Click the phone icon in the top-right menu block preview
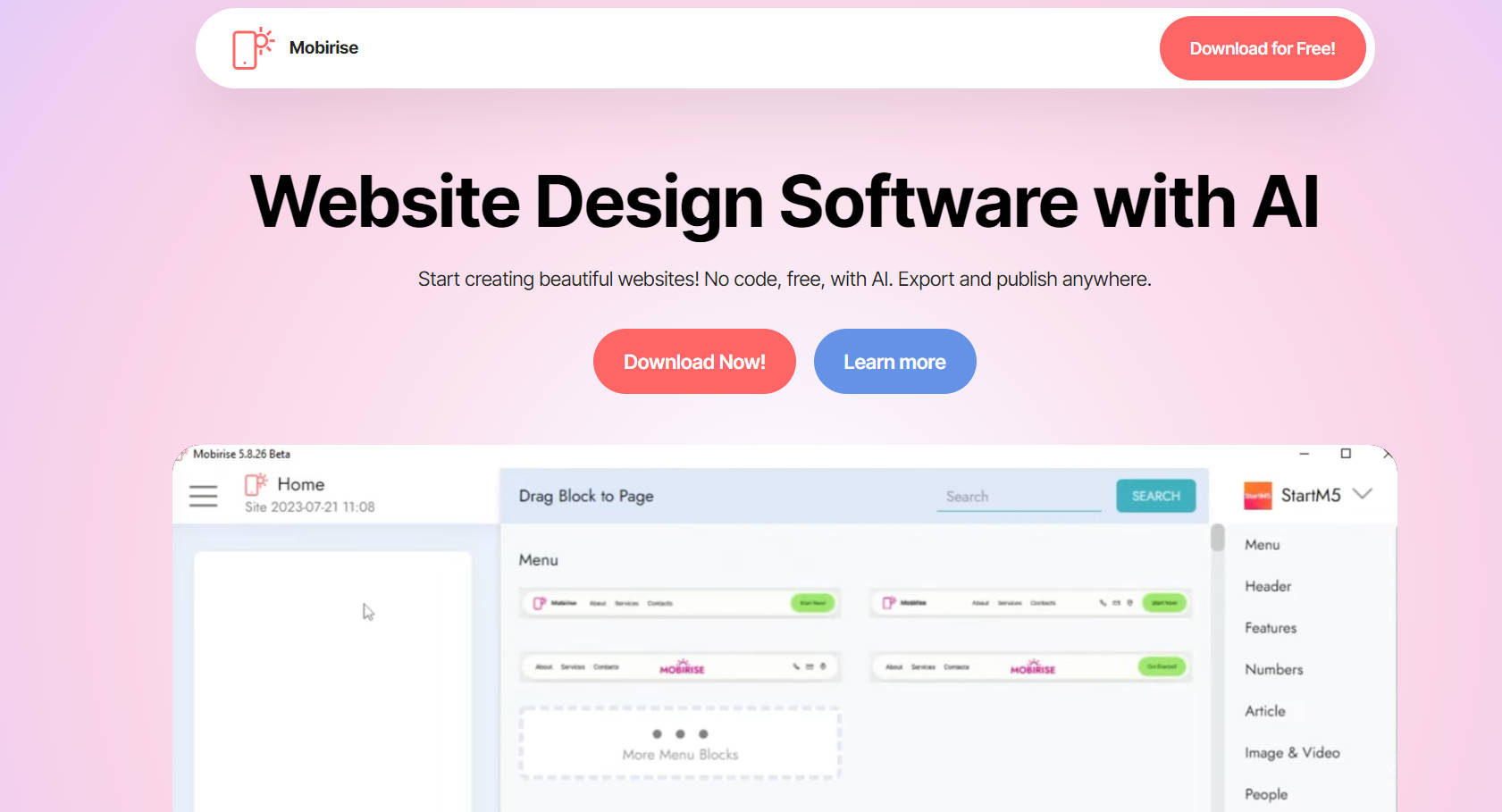Image resolution: width=1502 pixels, height=812 pixels. coord(1103,603)
